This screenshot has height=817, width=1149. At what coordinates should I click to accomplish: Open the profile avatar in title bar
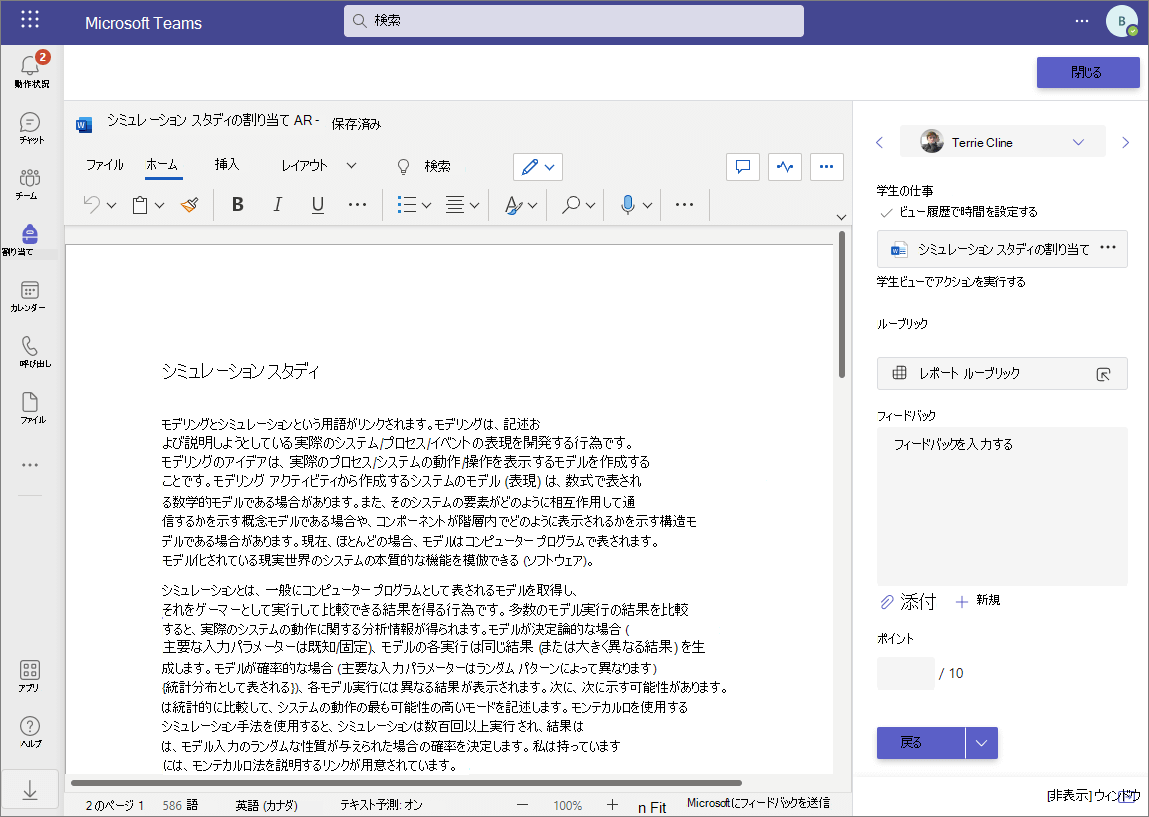1122,21
